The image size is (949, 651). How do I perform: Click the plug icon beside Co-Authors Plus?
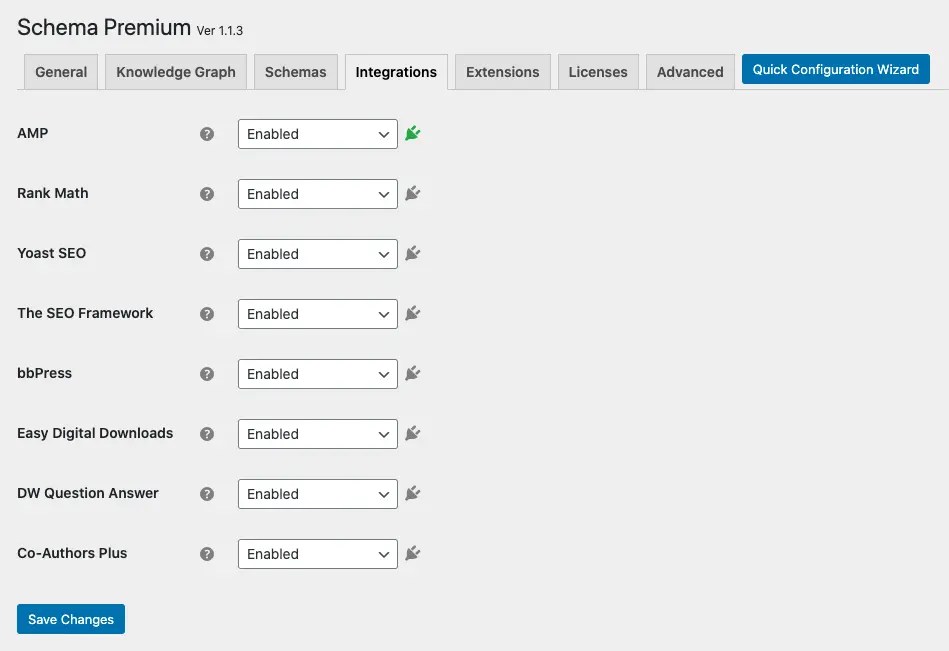coord(412,553)
